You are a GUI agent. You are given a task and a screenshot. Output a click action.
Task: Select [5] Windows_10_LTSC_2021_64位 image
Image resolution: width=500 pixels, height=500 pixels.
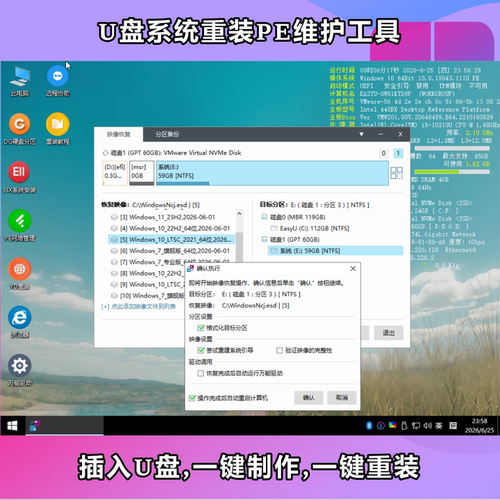tap(172, 240)
